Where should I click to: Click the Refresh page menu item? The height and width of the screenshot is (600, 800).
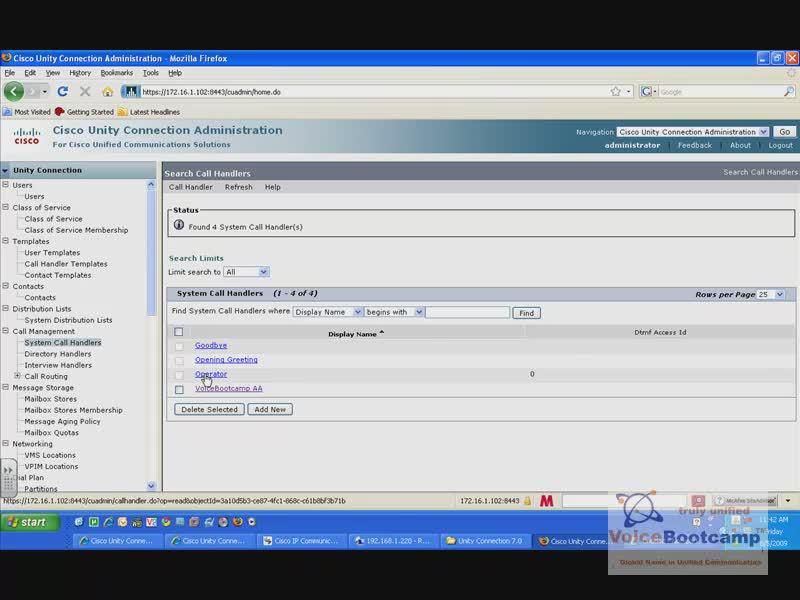click(238, 187)
